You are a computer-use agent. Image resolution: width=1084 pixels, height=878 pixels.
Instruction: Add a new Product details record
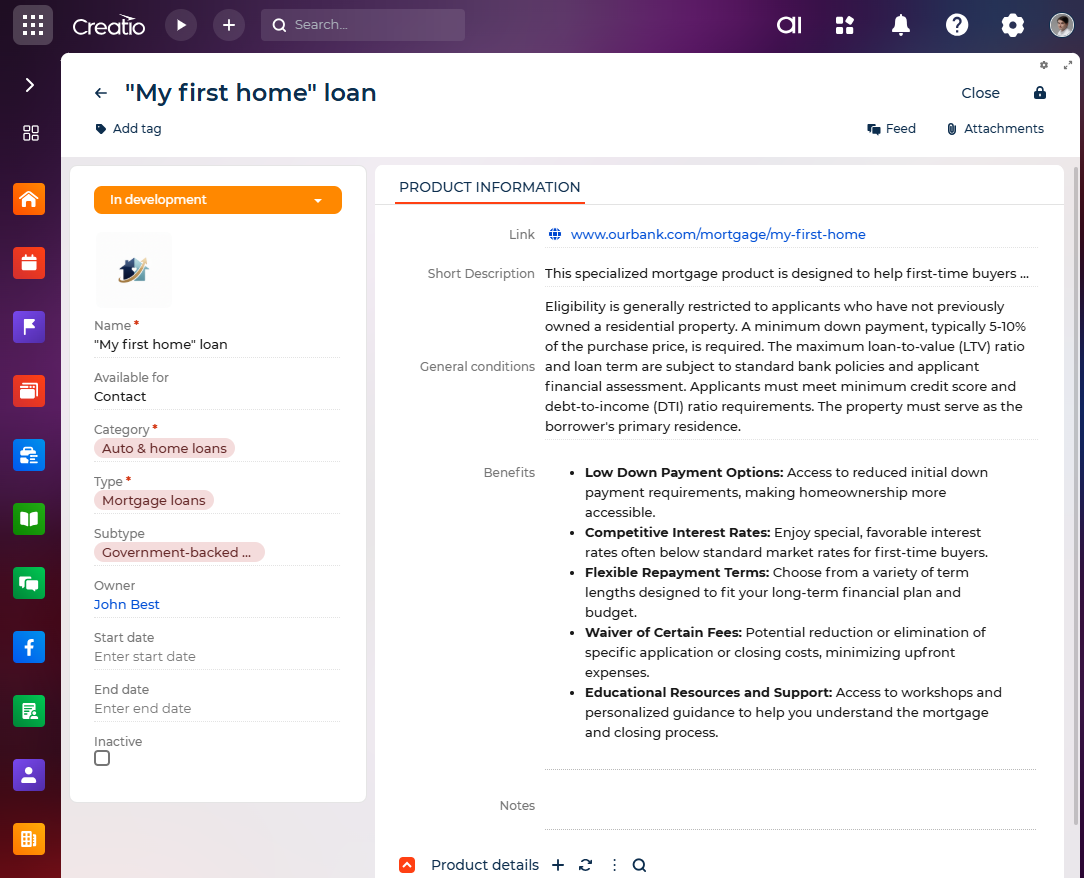[558, 865]
